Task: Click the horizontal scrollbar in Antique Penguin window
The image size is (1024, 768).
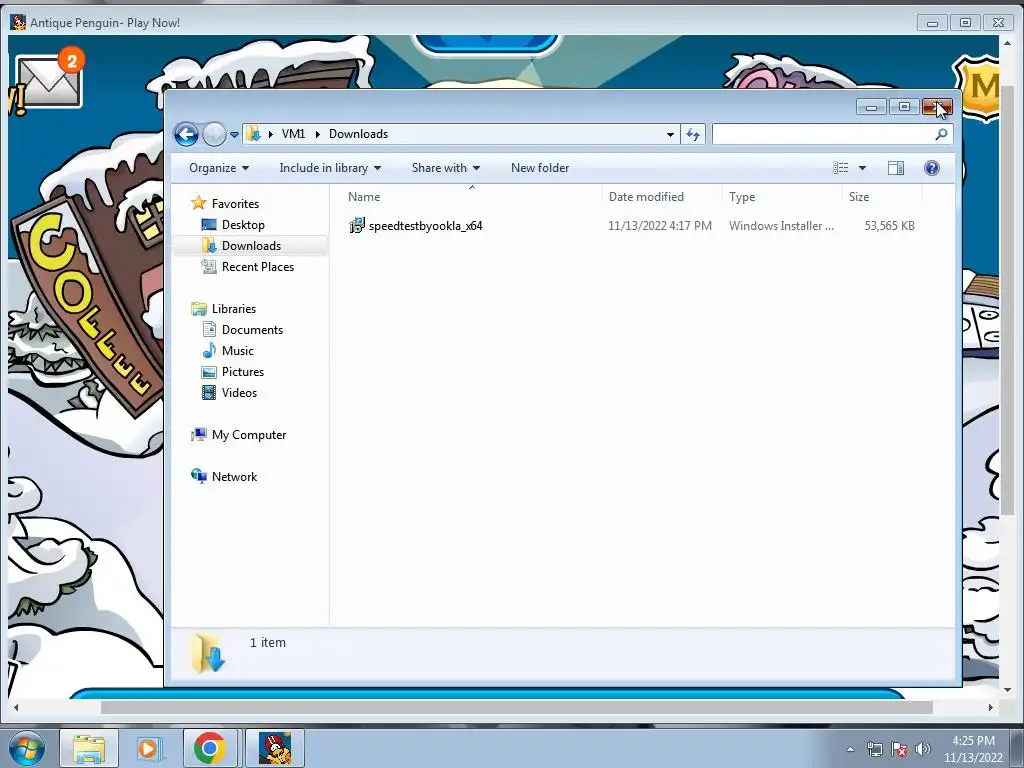Action: 516,707
